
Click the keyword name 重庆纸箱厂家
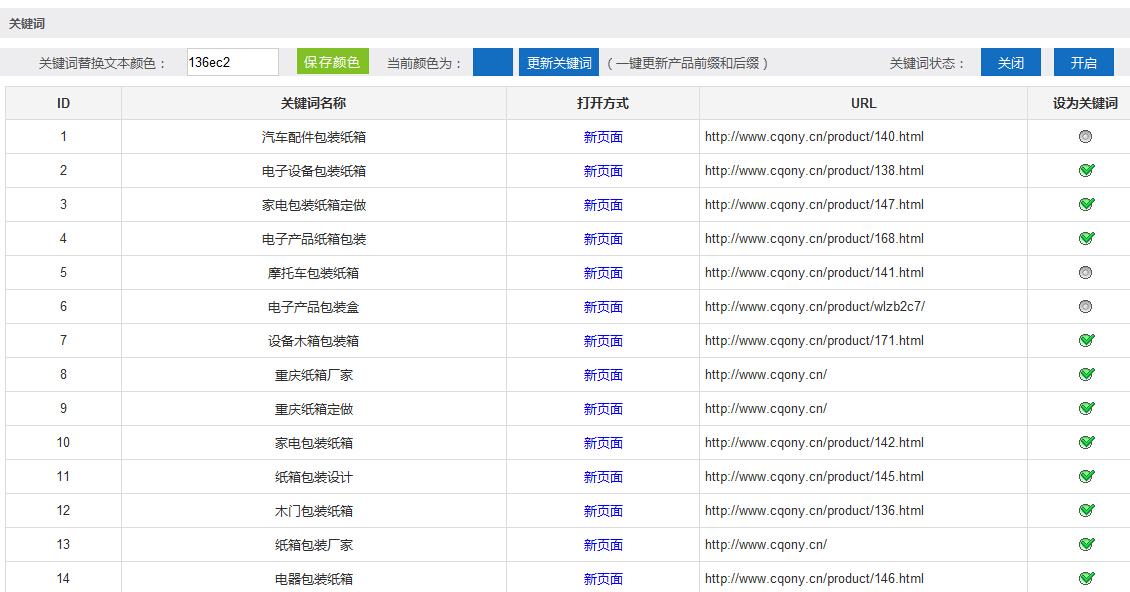pos(313,375)
